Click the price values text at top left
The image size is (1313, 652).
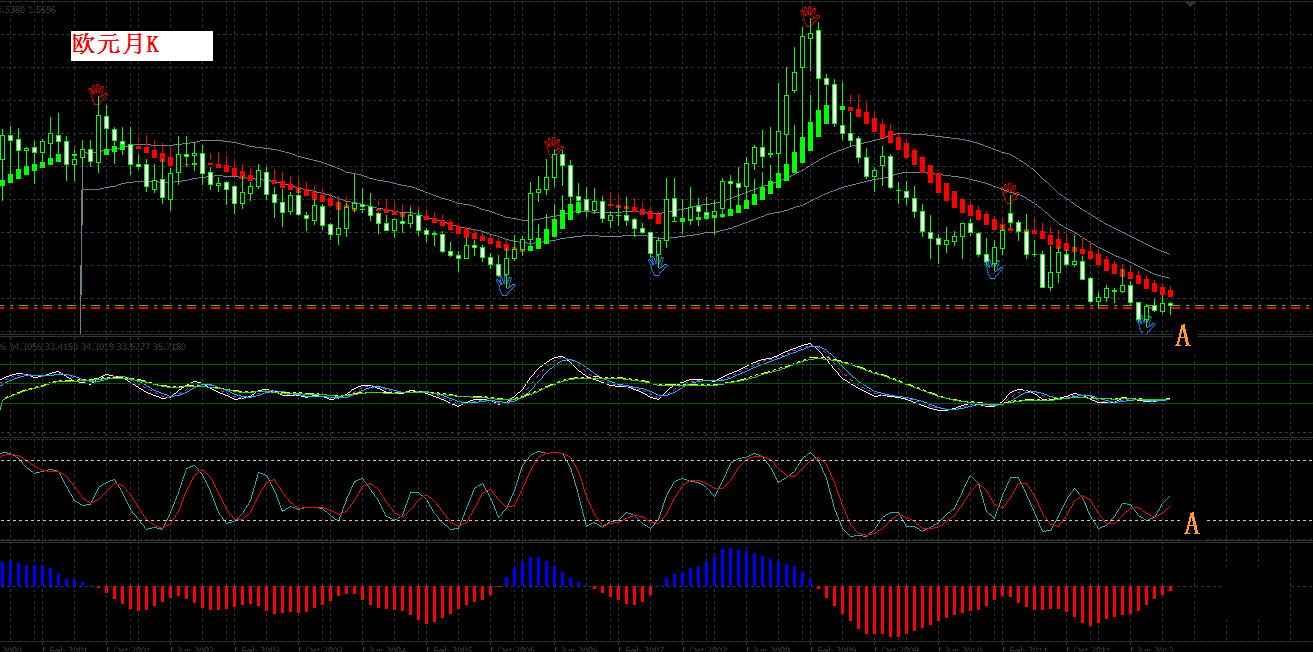[x=28, y=9]
